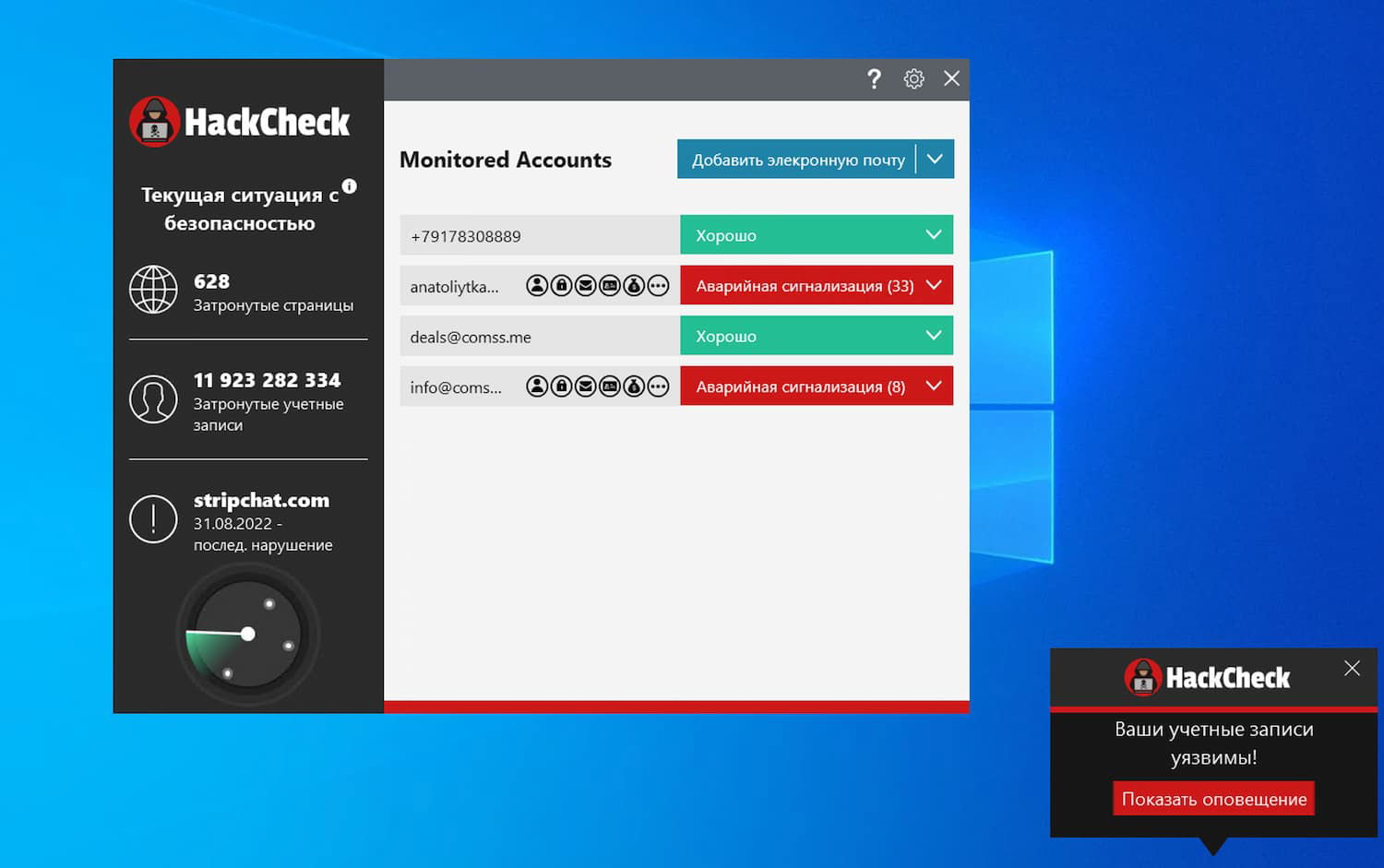The height and width of the screenshot is (868, 1384).
Task: Click the three-dots icon in the info@coms row
Action: pos(658,386)
